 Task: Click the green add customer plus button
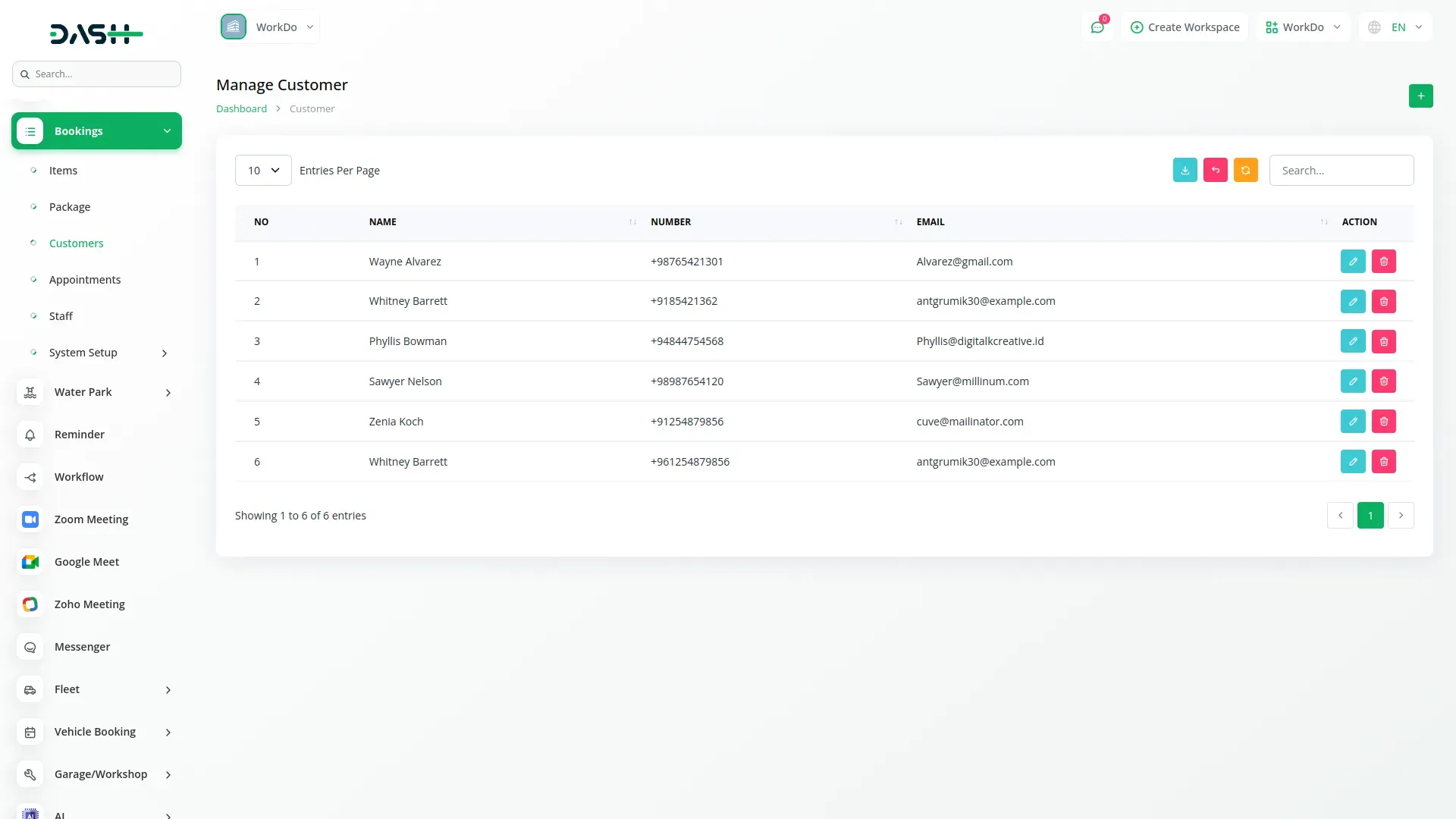click(x=1420, y=96)
